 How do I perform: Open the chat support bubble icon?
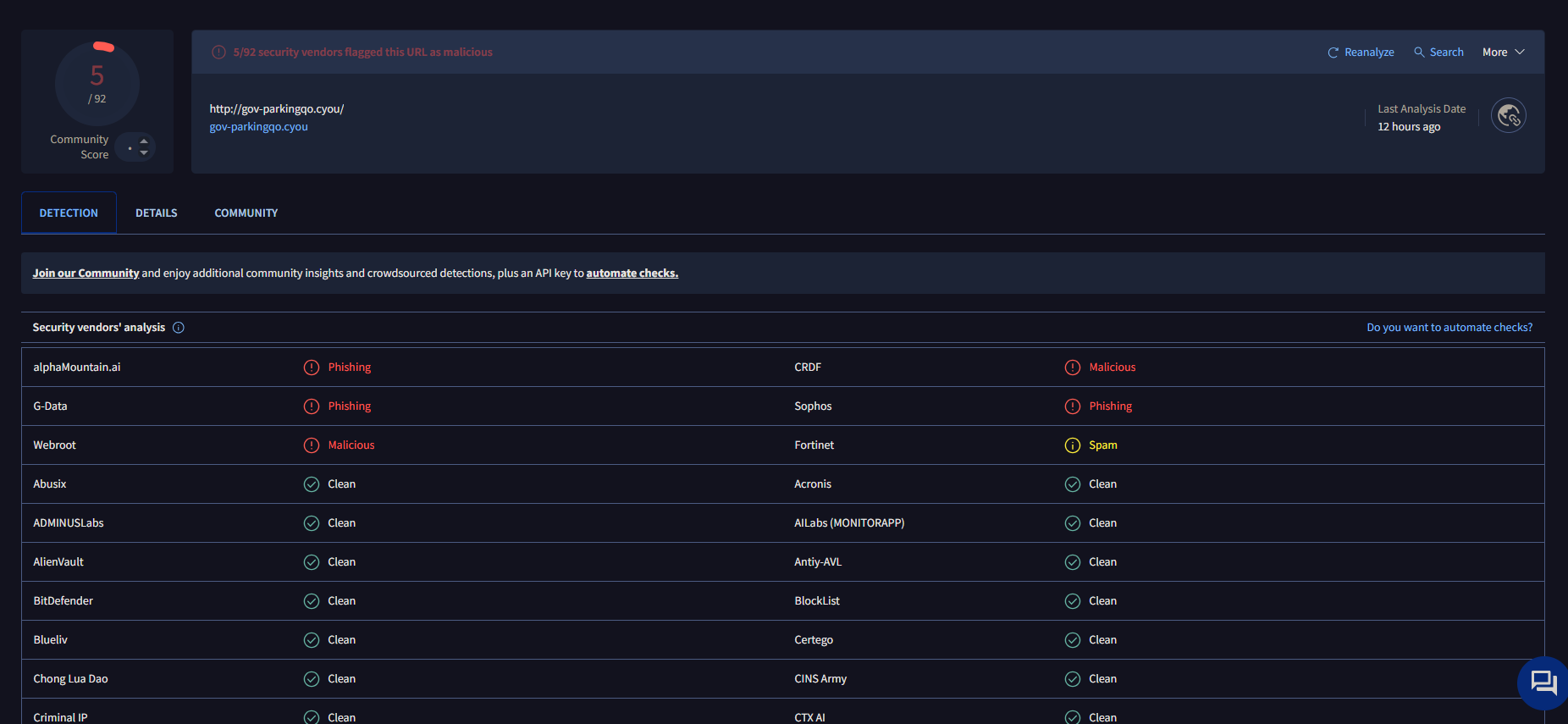pyautogui.click(x=1543, y=683)
